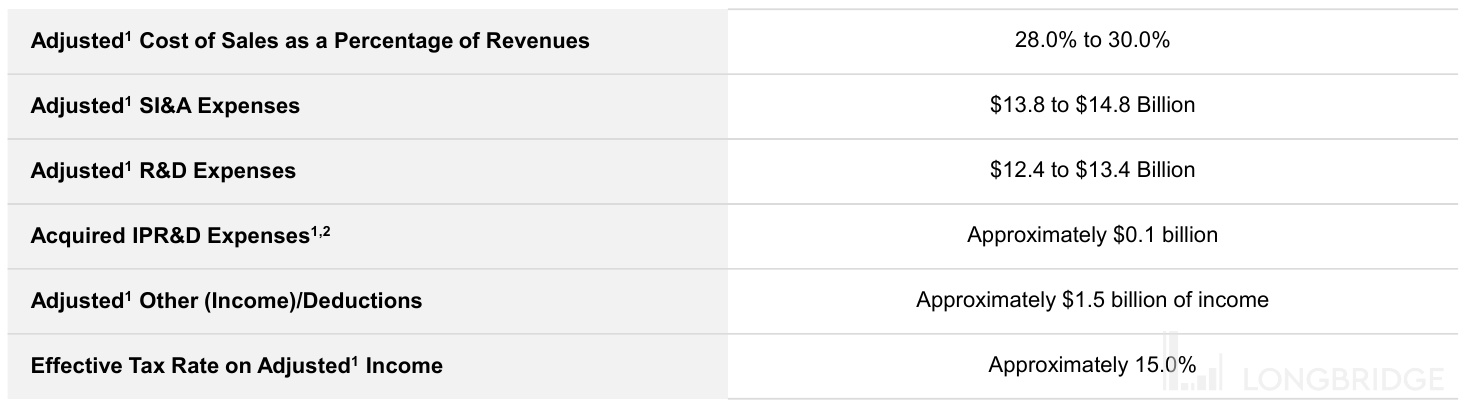Viewport: 1465px width, 411px height.
Task: Click the Approximately $0.1 billion value
Action: tap(1092, 235)
